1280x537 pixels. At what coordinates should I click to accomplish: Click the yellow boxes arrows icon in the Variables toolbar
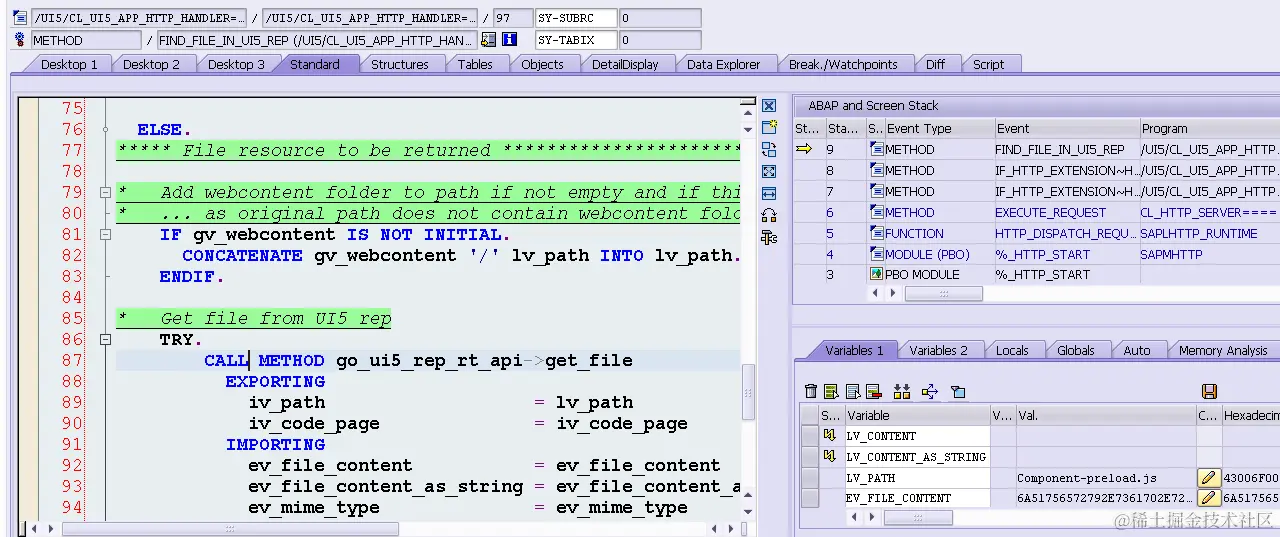tap(902, 391)
